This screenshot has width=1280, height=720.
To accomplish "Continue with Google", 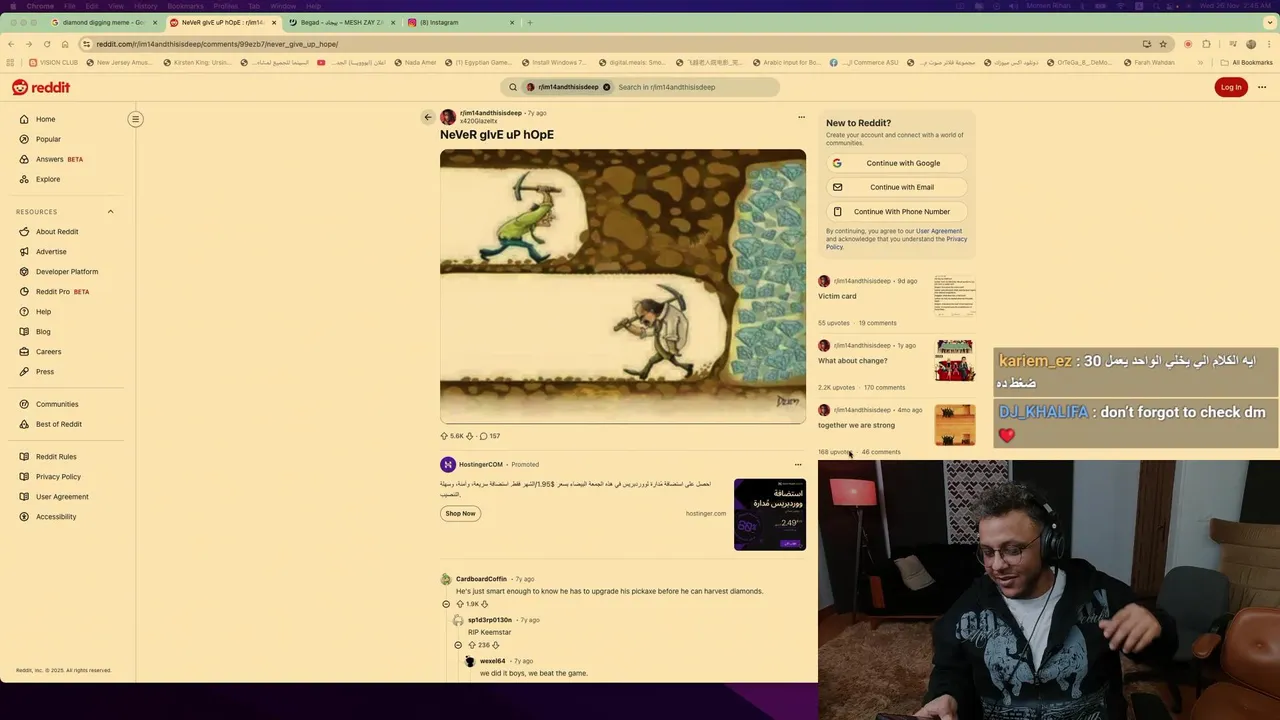I will pyautogui.click(x=897, y=163).
